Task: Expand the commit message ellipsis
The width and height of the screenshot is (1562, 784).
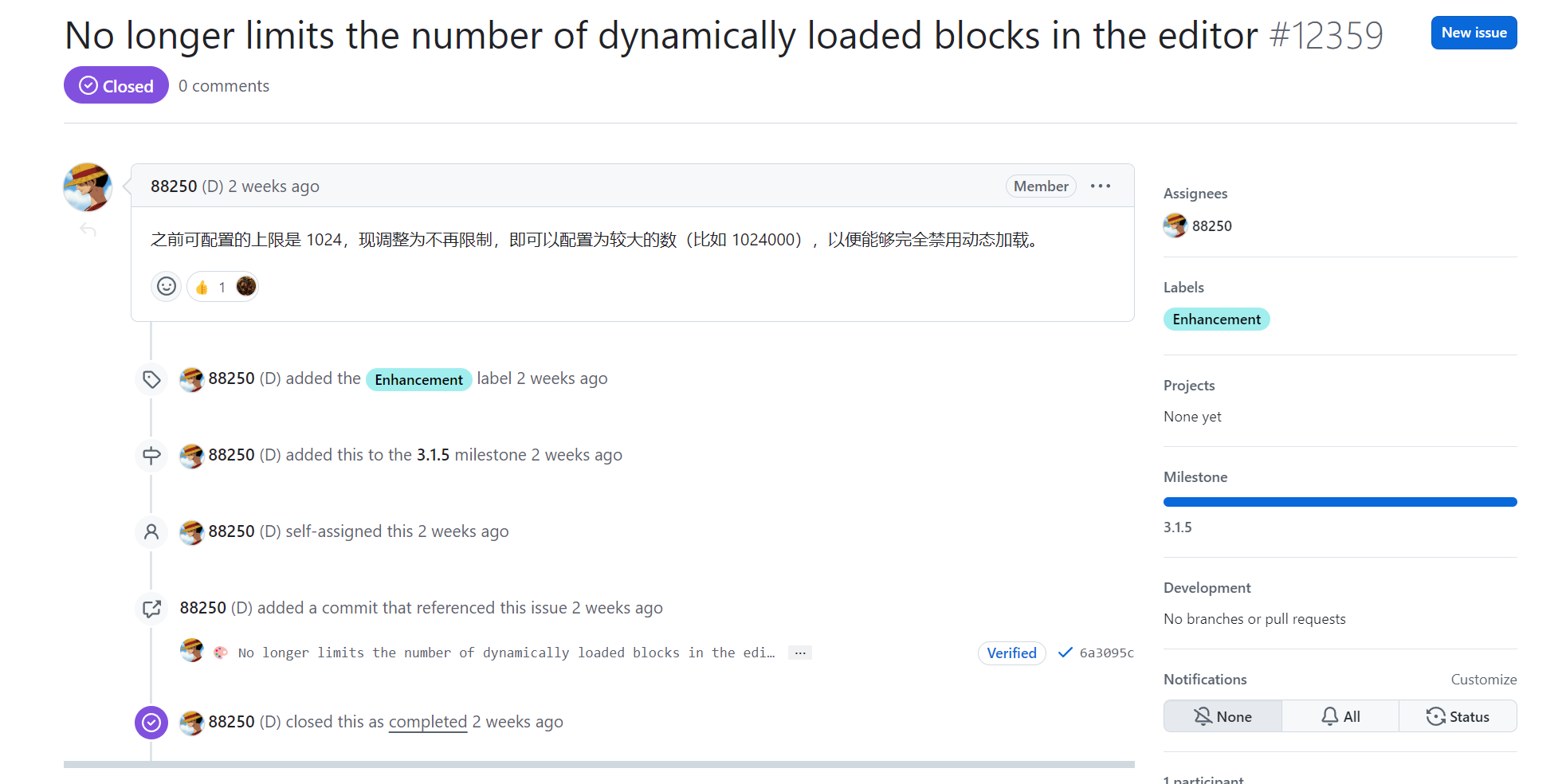Action: pyautogui.click(x=799, y=653)
